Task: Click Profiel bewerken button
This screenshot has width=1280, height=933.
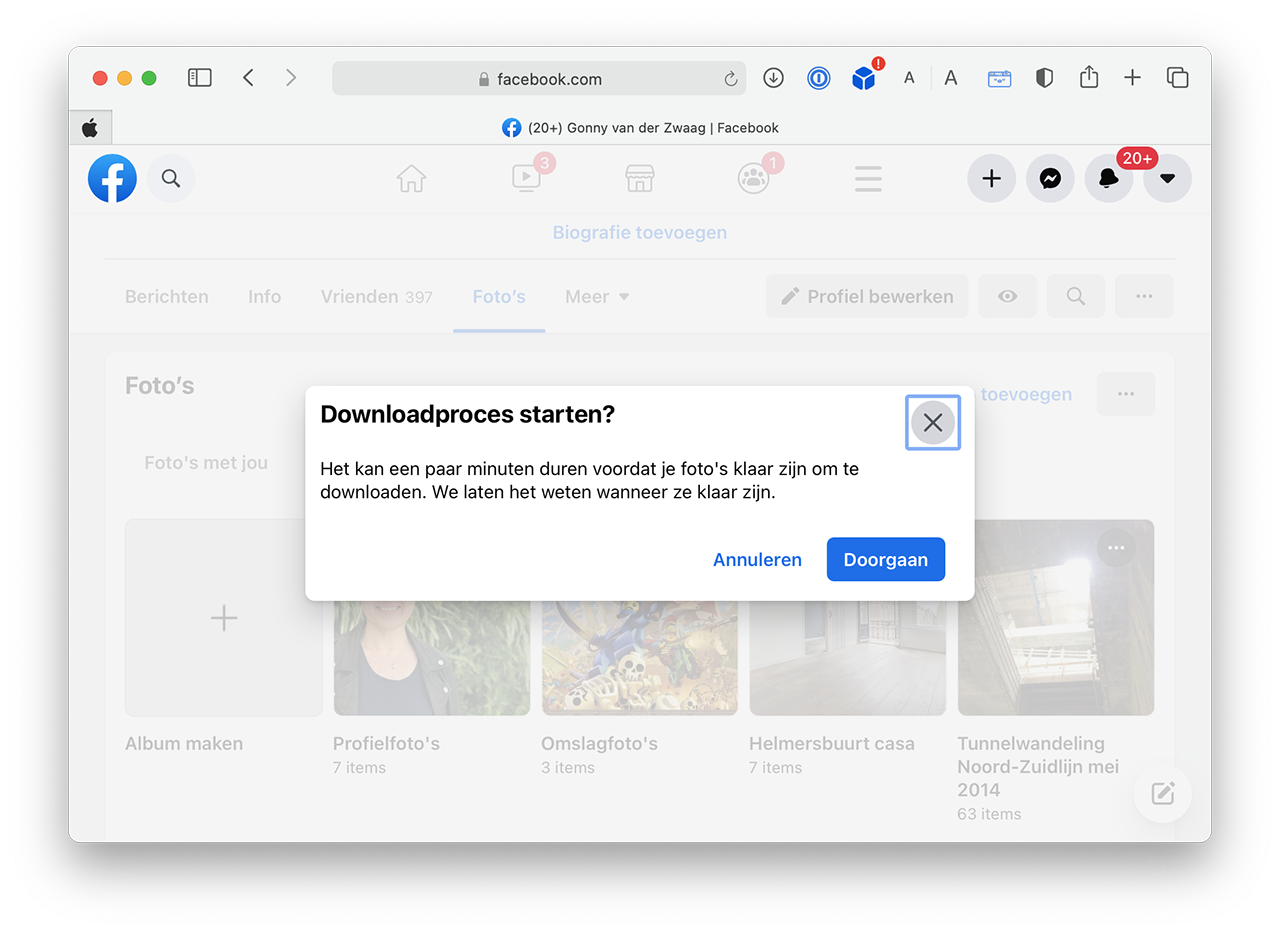Action: click(x=867, y=296)
